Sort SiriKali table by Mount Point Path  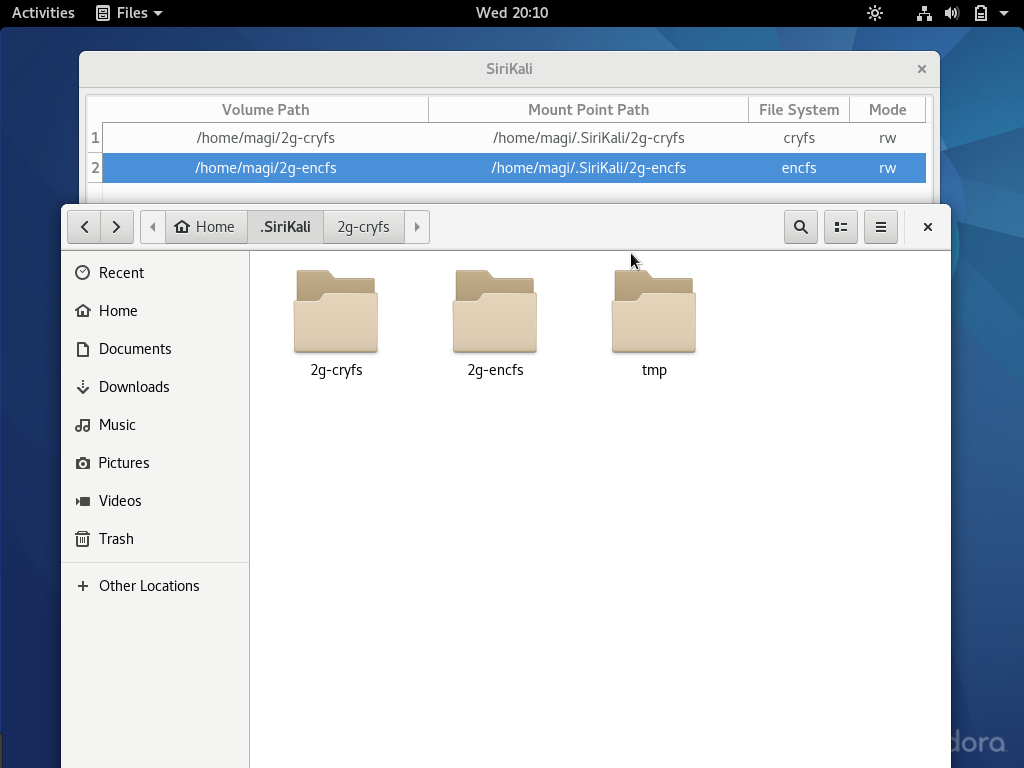(588, 110)
